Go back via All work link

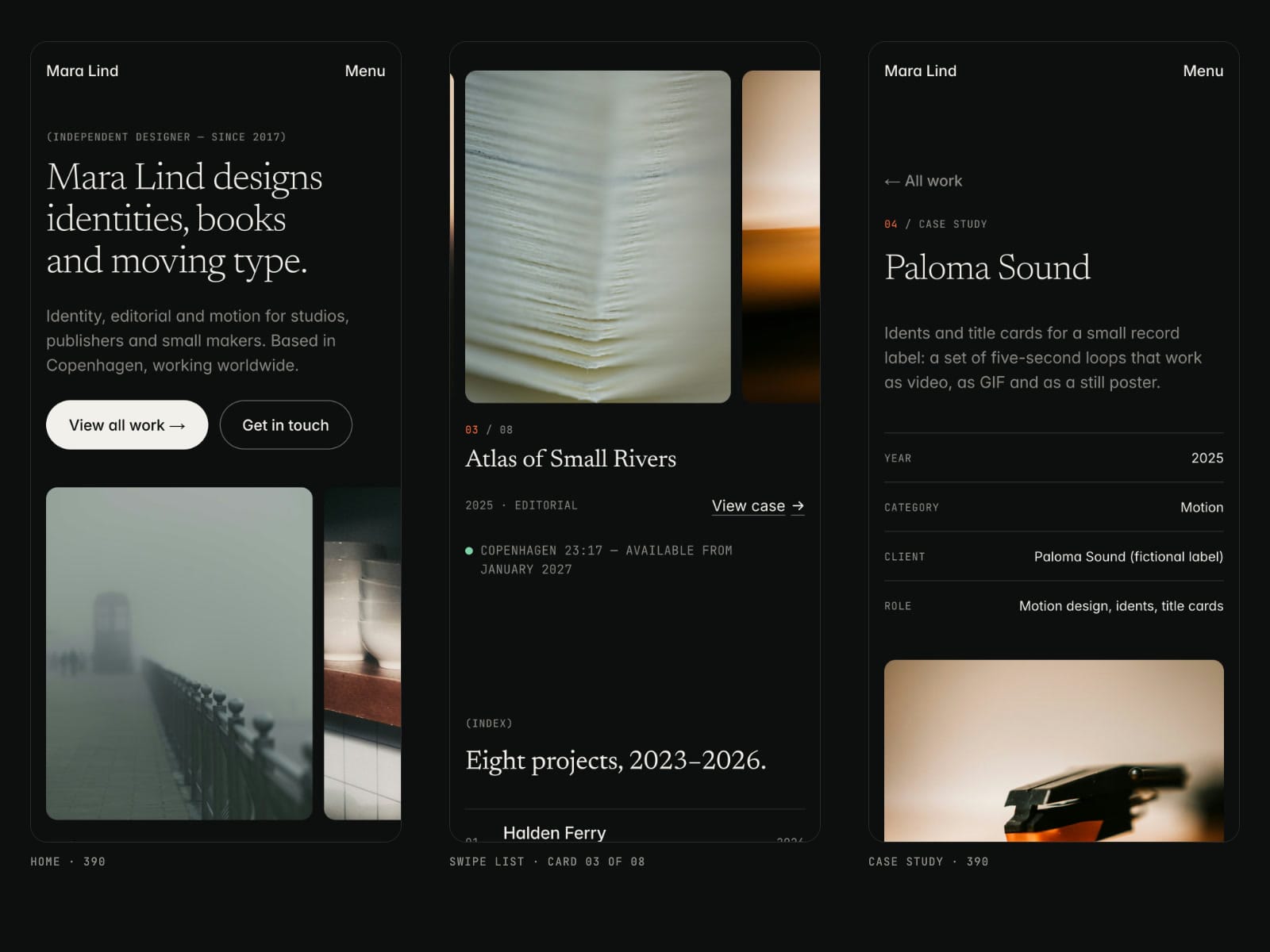tap(923, 181)
